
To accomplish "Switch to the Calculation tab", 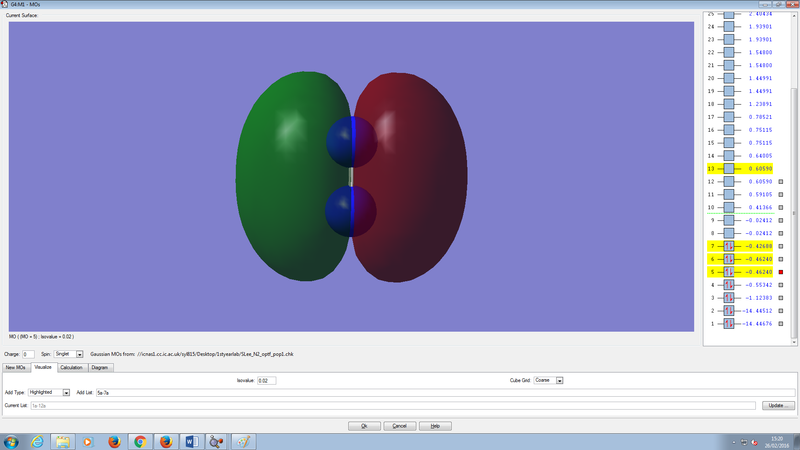I will [x=71, y=367].
